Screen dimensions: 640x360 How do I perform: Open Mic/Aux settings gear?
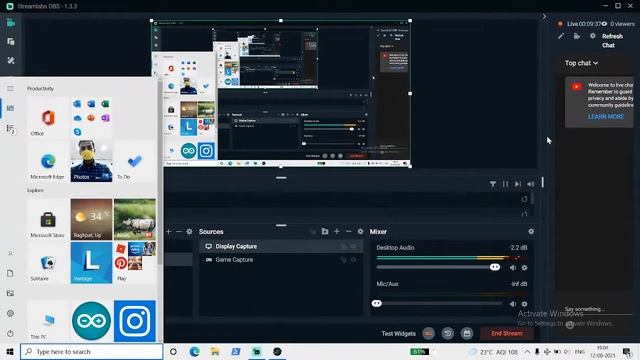click(x=524, y=304)
